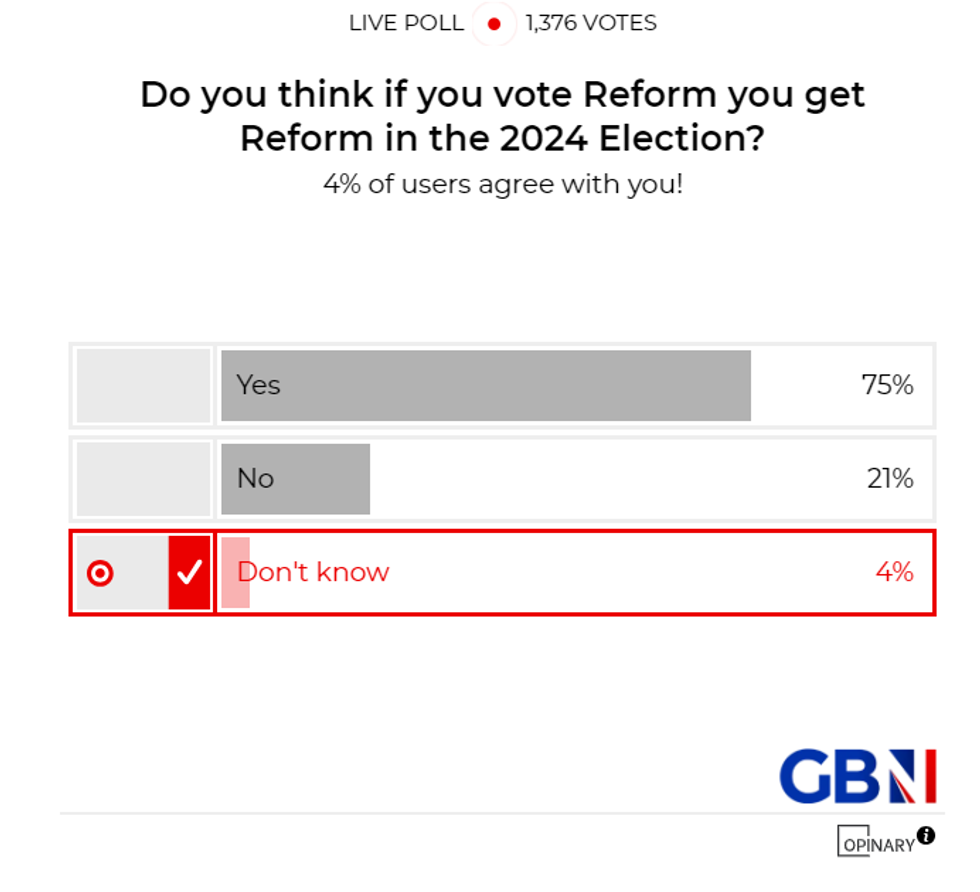Click the '4% of users agree' message
Image resolution: width=980 pixels, height=892 pixels.
pyautogui.click(x=503, y=184)
